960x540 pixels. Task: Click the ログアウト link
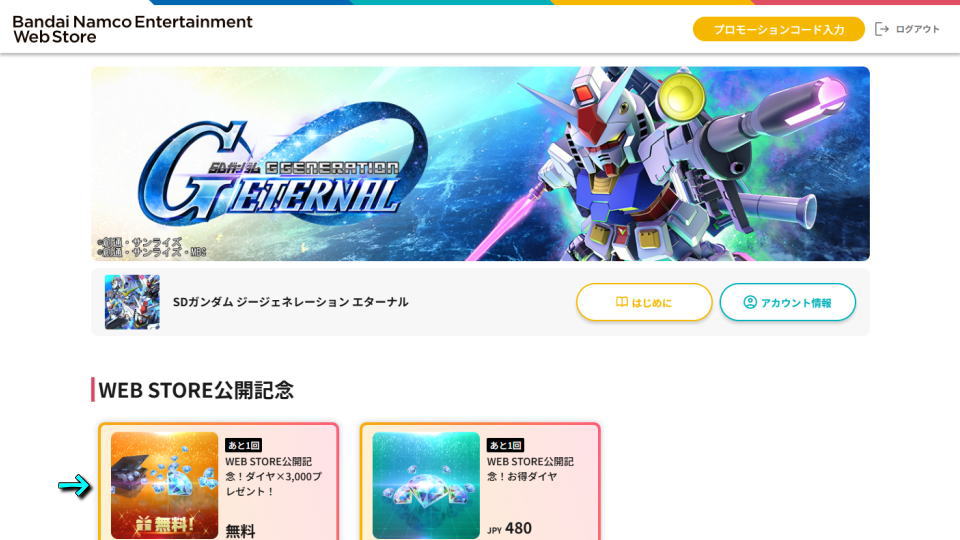(917, 29)
